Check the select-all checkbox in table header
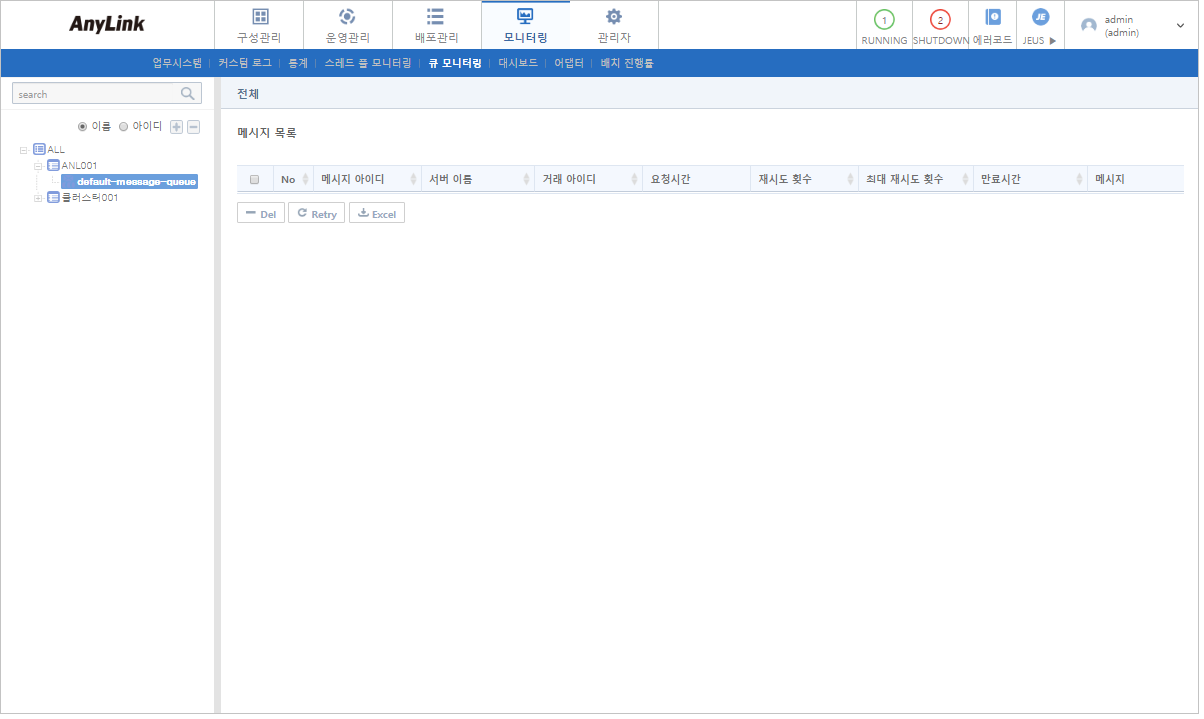The image size is (1204, 719). (x=254, y=180)
